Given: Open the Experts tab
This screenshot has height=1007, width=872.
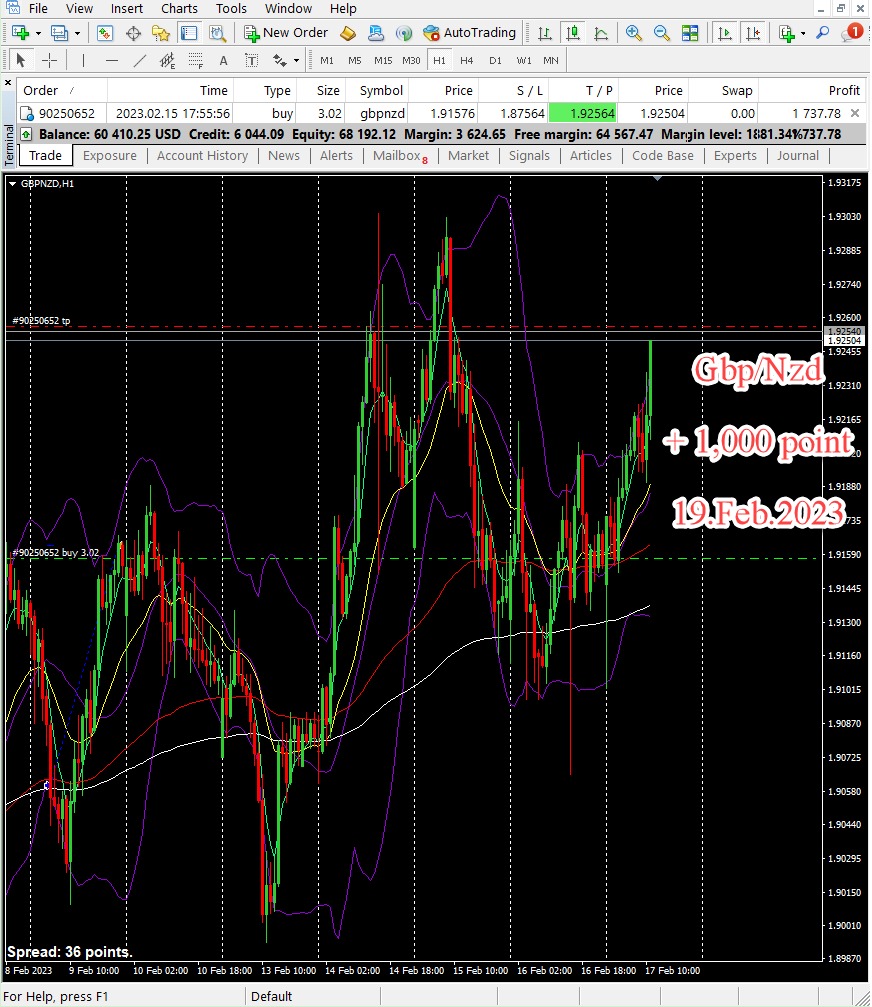Looking at the screenshot, I should 735,155.
